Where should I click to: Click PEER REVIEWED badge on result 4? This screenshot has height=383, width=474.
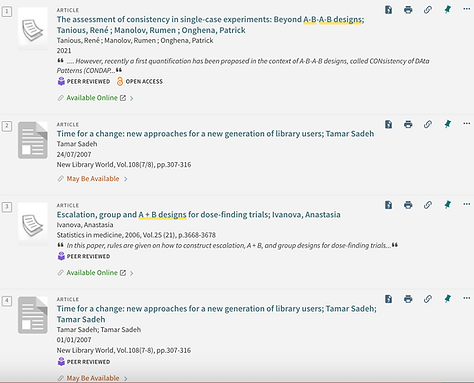coord(84,362)
